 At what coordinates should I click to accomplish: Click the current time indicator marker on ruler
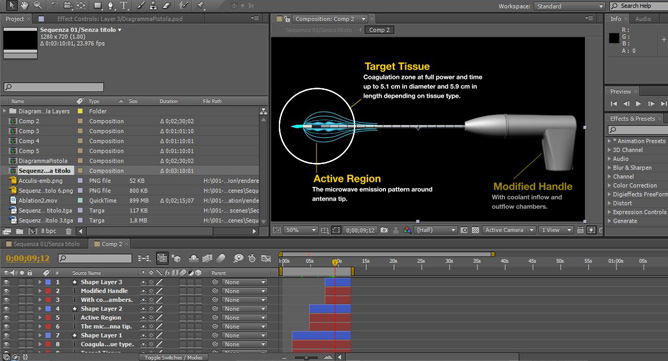[335, 262]
